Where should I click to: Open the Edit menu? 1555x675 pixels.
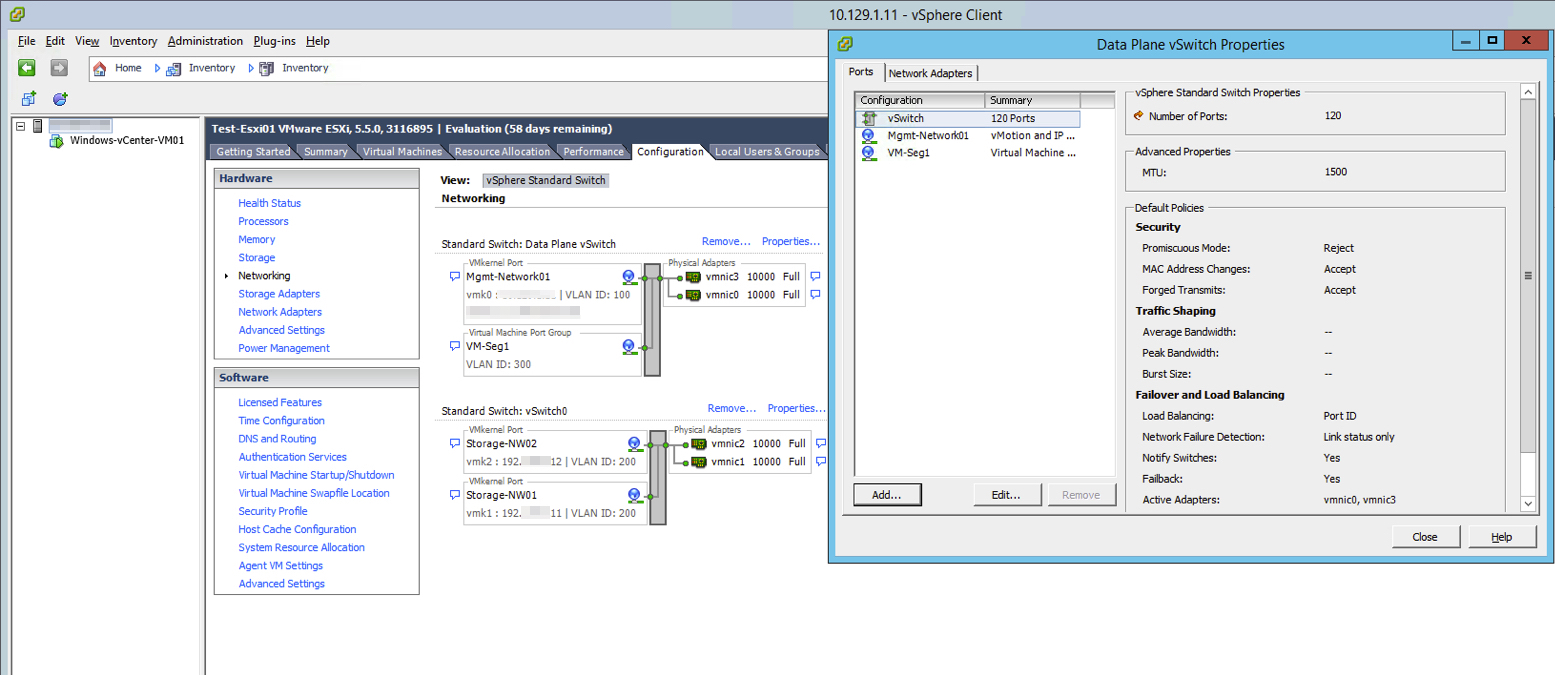coord(55,41)
